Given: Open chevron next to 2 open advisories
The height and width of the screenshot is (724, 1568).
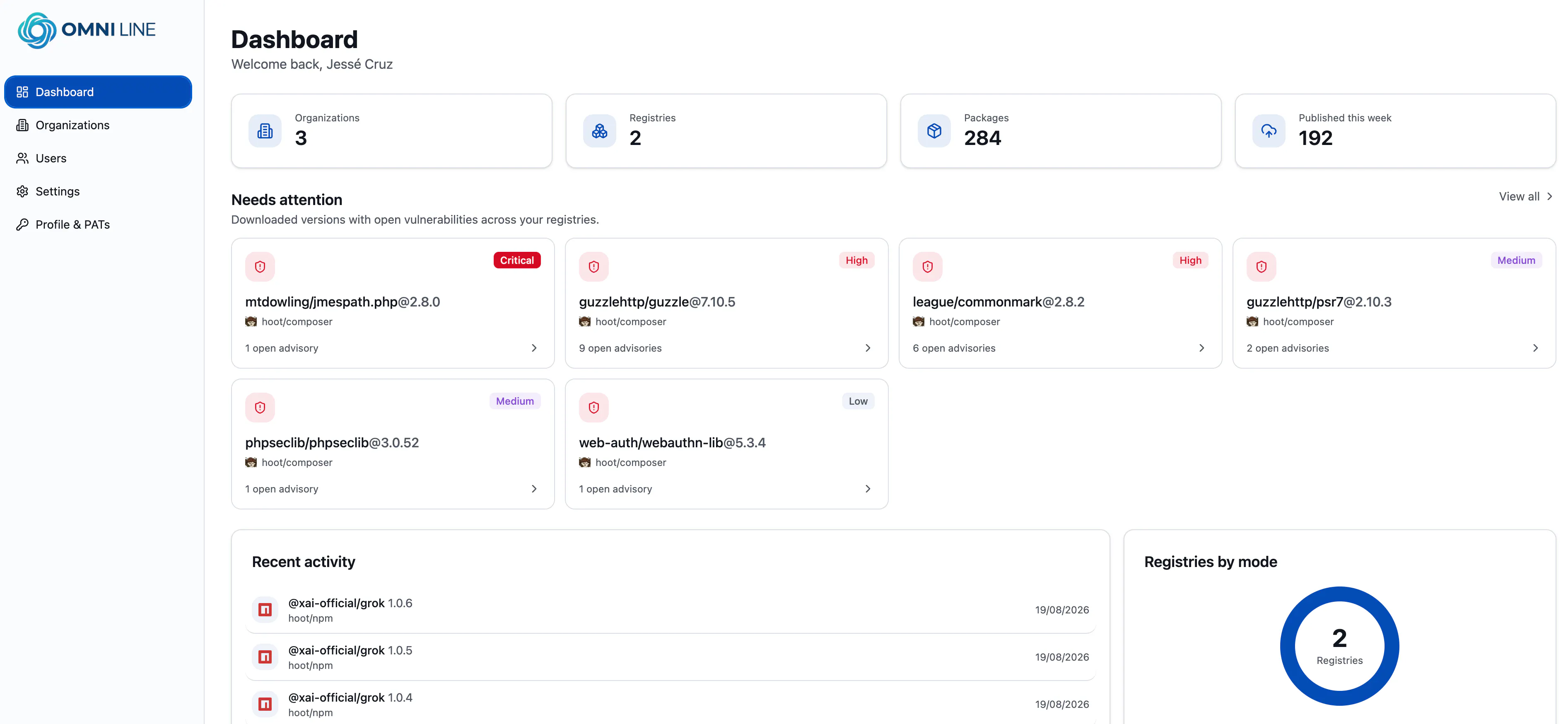Looking at the screenshot, I should click(x=1535, y=348).
